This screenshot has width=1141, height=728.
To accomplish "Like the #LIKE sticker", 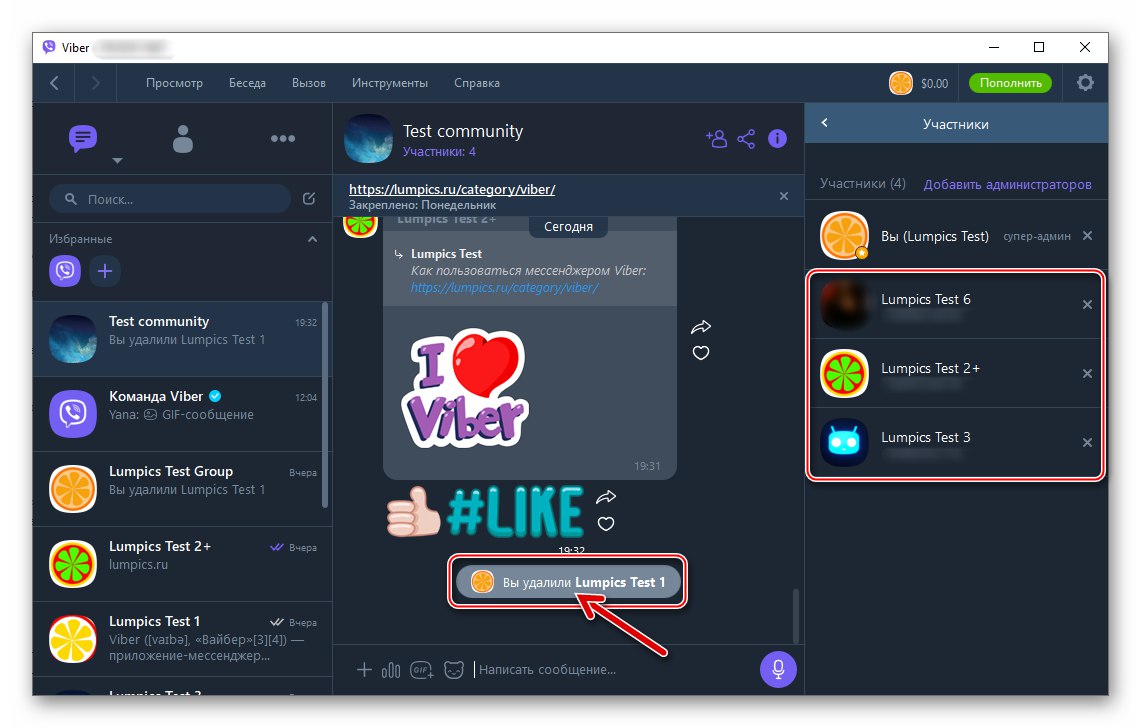I will pyautogui.click(x=605, y=523).
